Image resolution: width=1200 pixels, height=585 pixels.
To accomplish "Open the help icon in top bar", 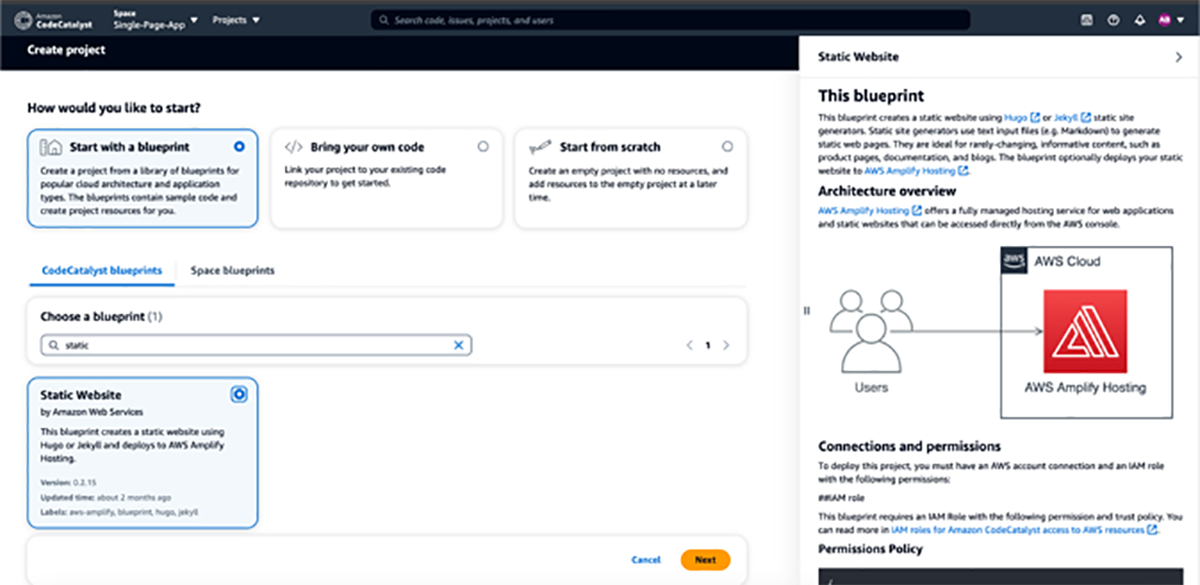I will click(1113, 20).
